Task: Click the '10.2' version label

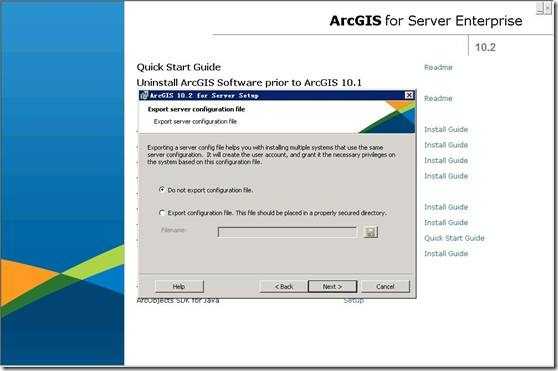Action: tap(485, 47)
